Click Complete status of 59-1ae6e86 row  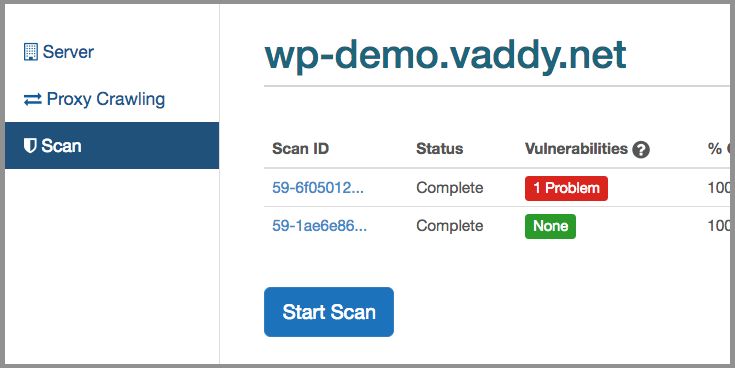point(450,225)
